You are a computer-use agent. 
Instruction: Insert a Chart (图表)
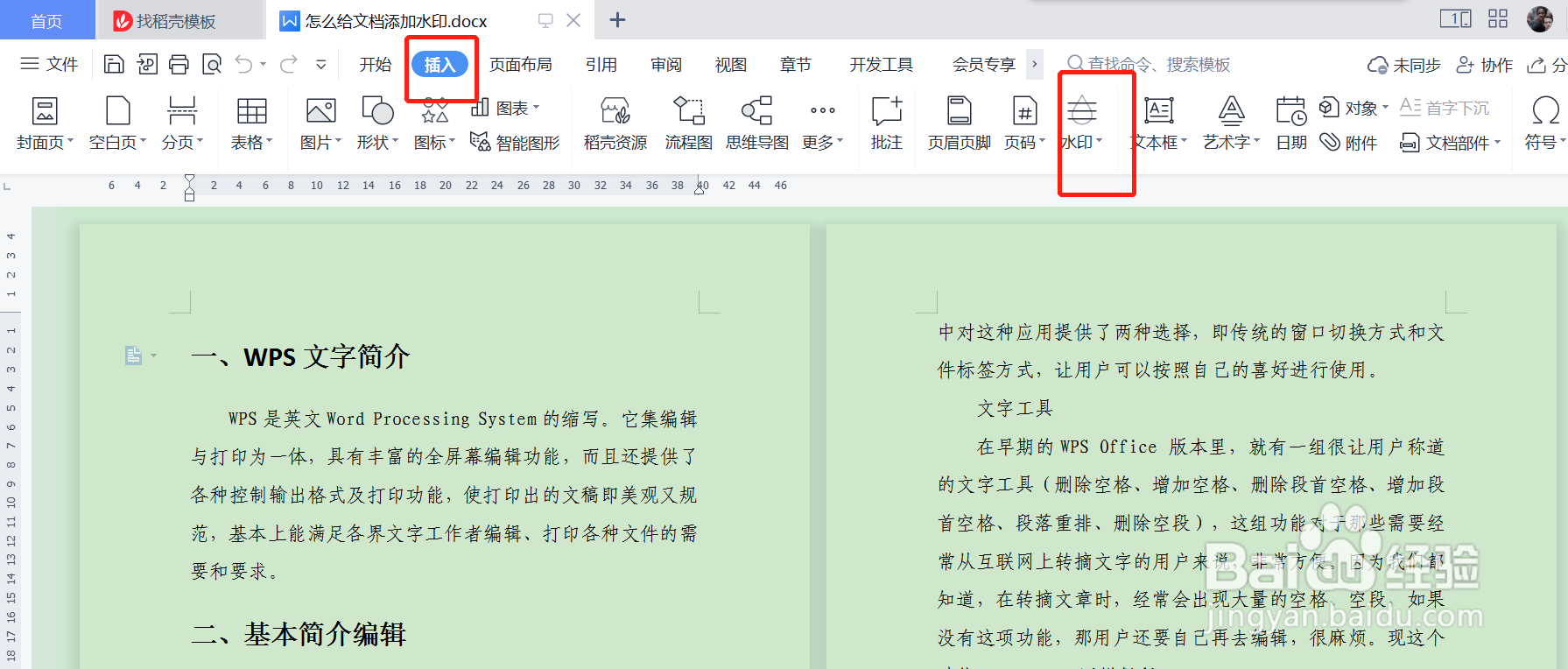[x=505, y=108]
